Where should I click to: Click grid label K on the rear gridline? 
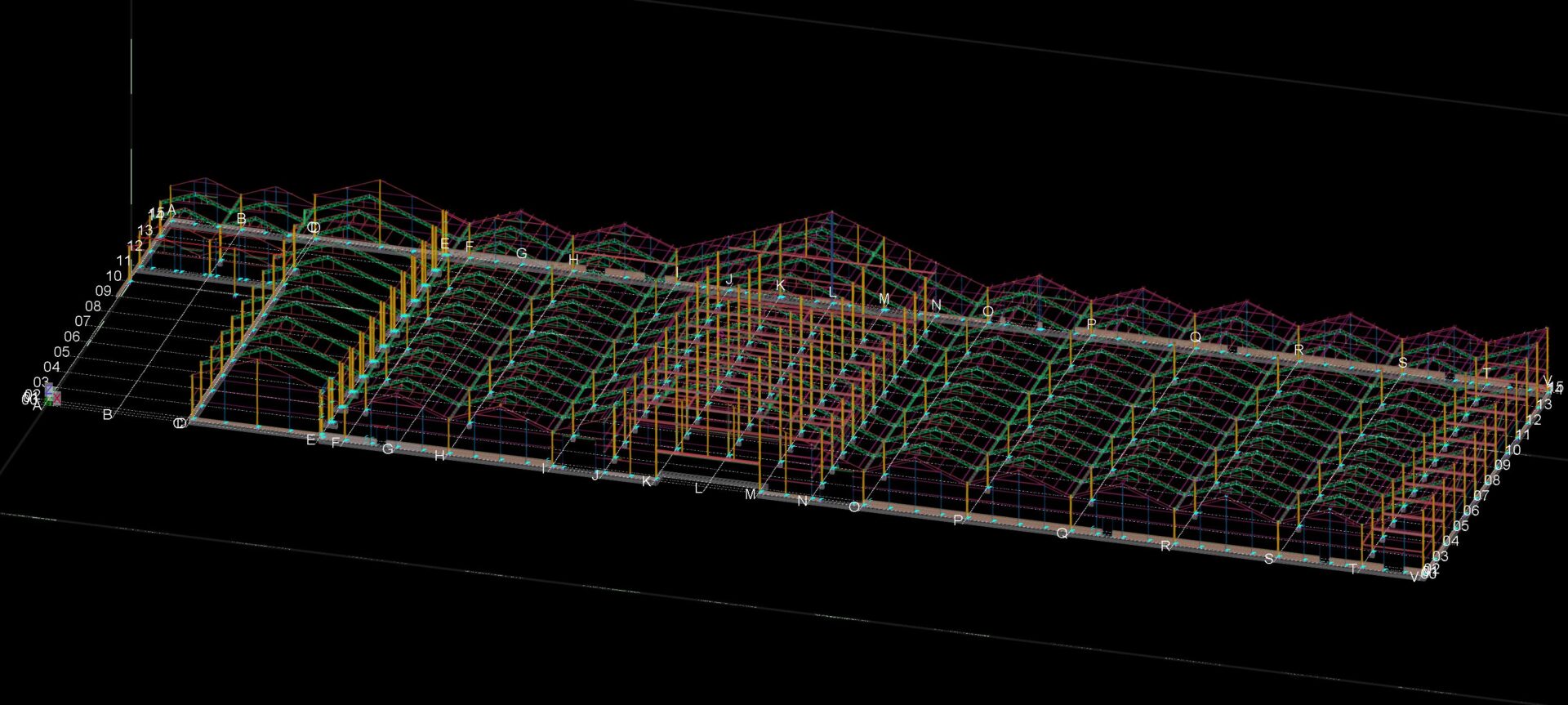[x=780, y=285]
